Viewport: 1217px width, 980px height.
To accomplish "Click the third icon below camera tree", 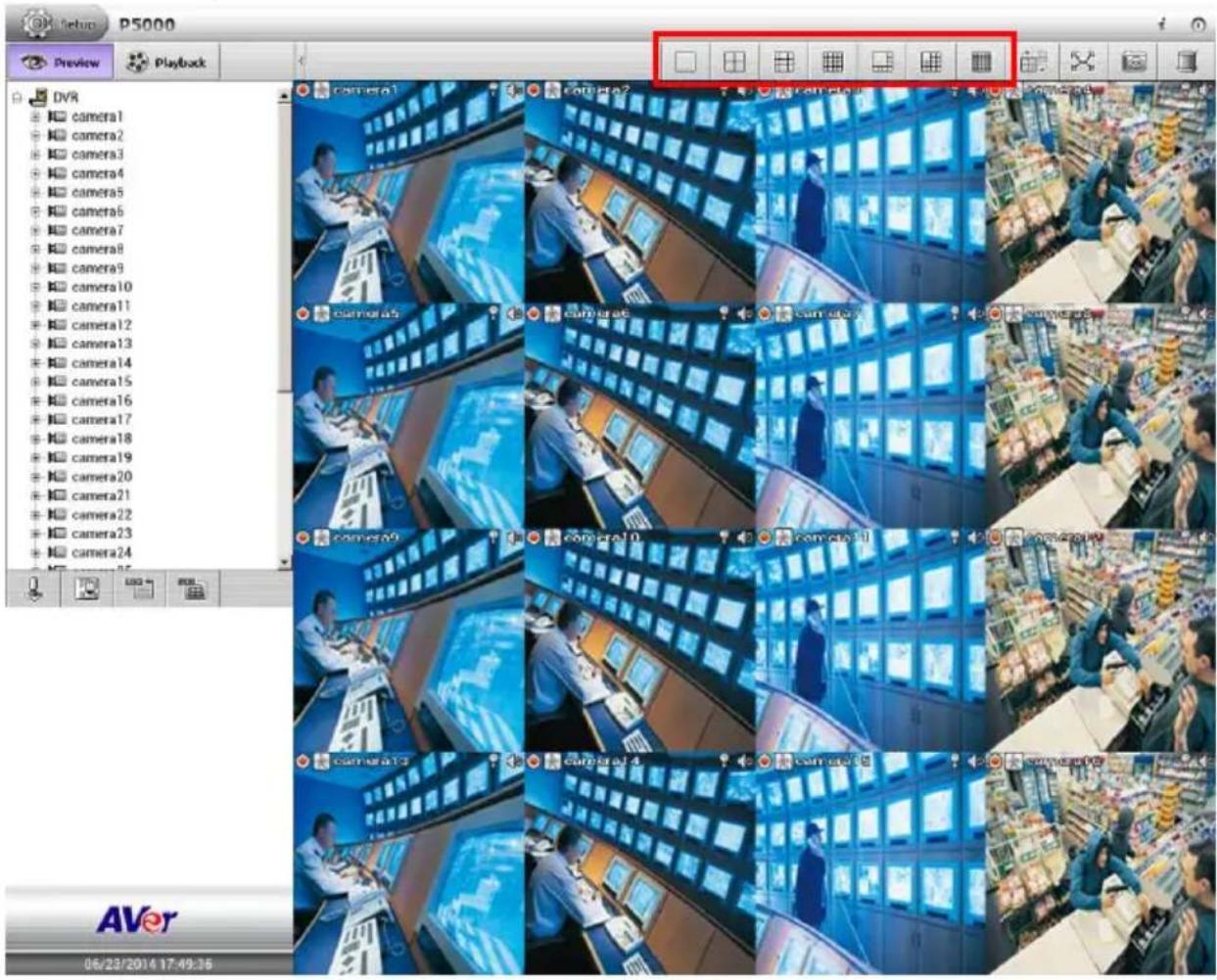I will pos(140,588).
